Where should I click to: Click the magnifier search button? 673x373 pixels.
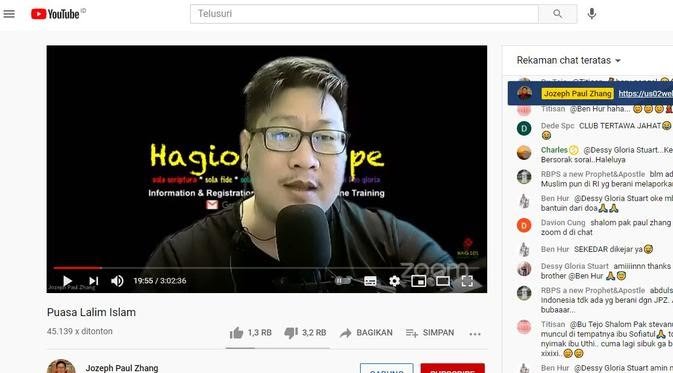click(558, 14)
